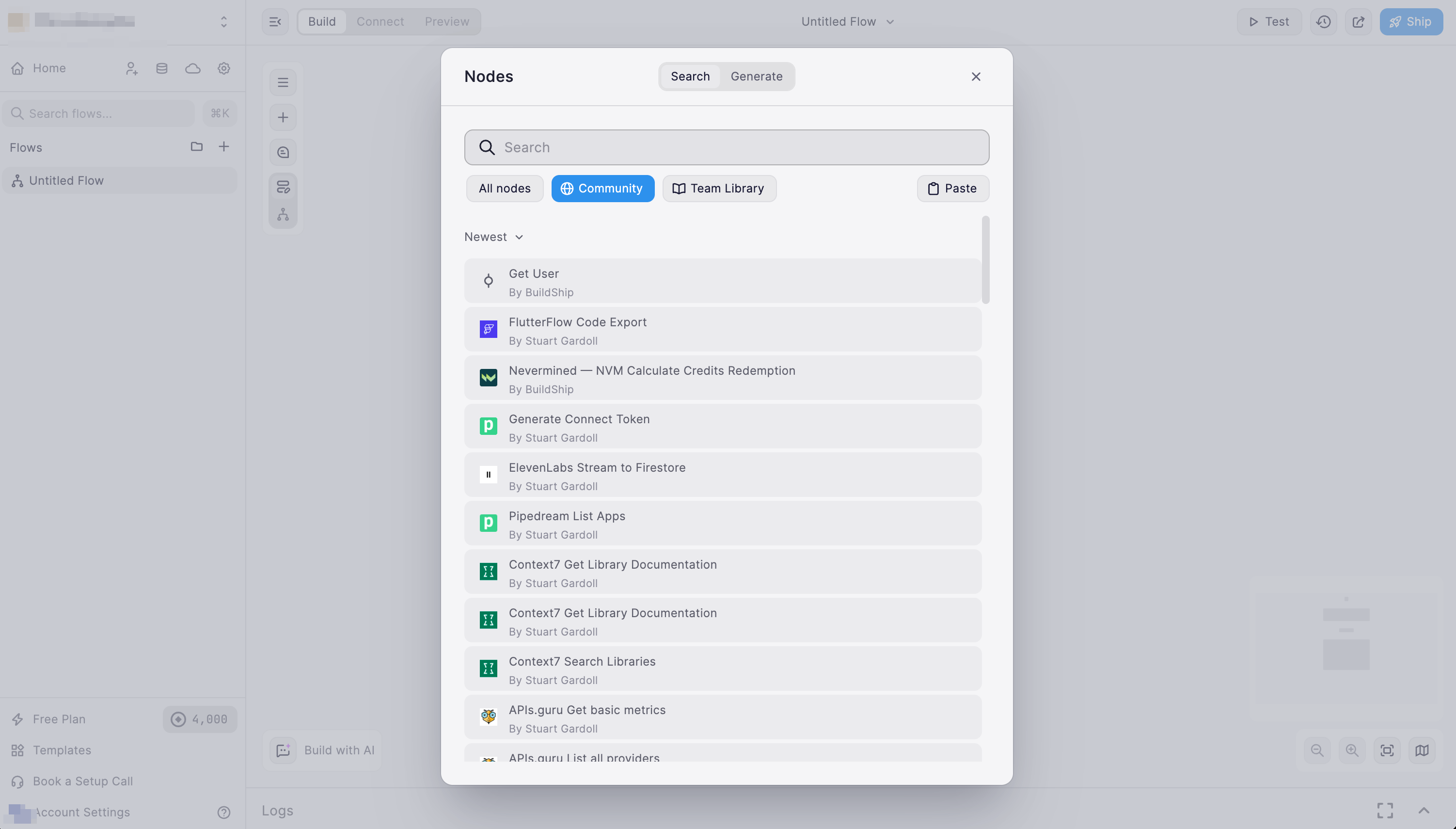This screenshot has height=829, width=1456.
Task: Click the node list scrollbar
Action: pyautogui.click(x=985, y=260)
